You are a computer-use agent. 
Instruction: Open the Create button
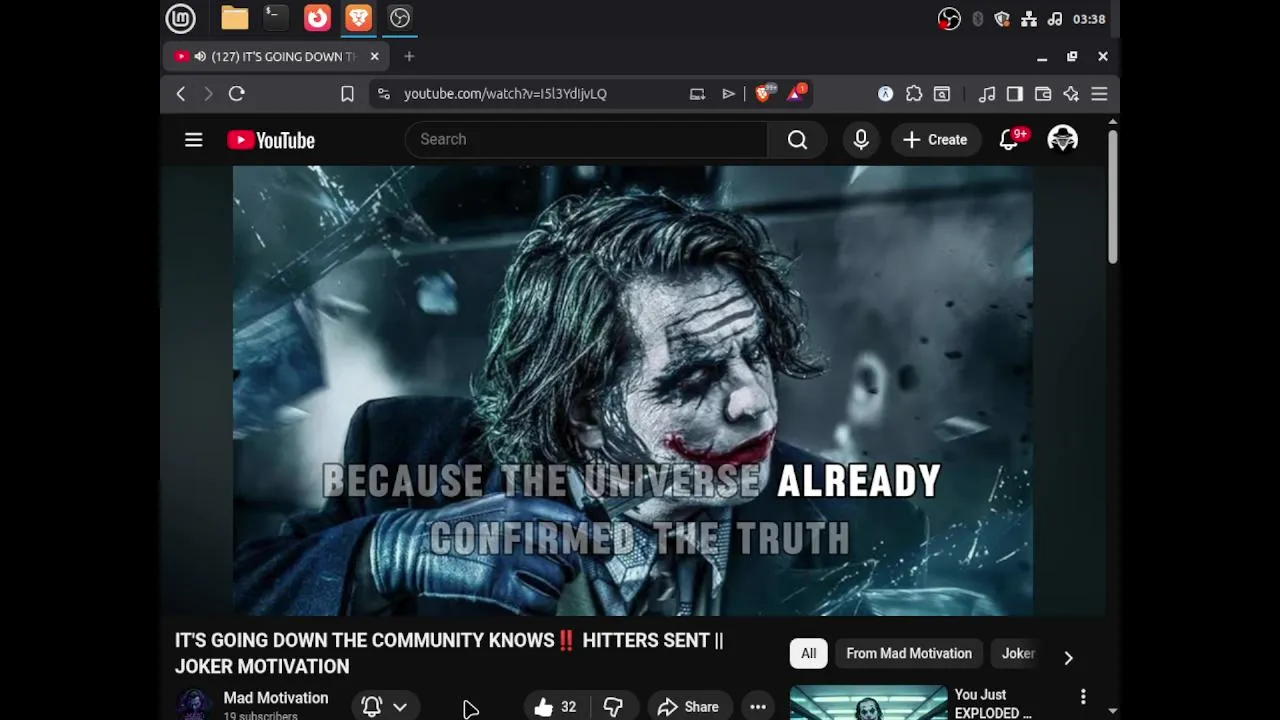coord(936,140)
